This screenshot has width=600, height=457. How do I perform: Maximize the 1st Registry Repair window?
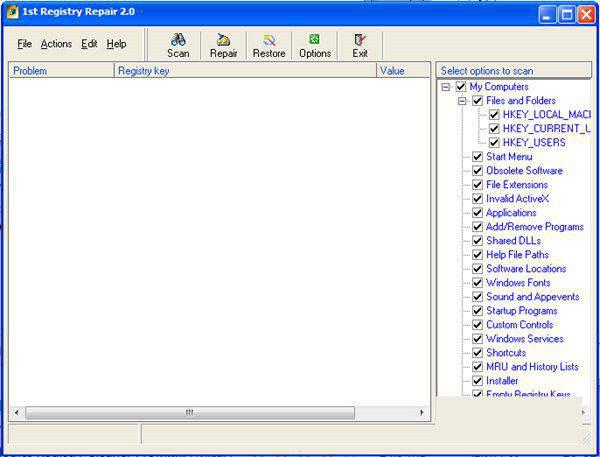[567, 15]
